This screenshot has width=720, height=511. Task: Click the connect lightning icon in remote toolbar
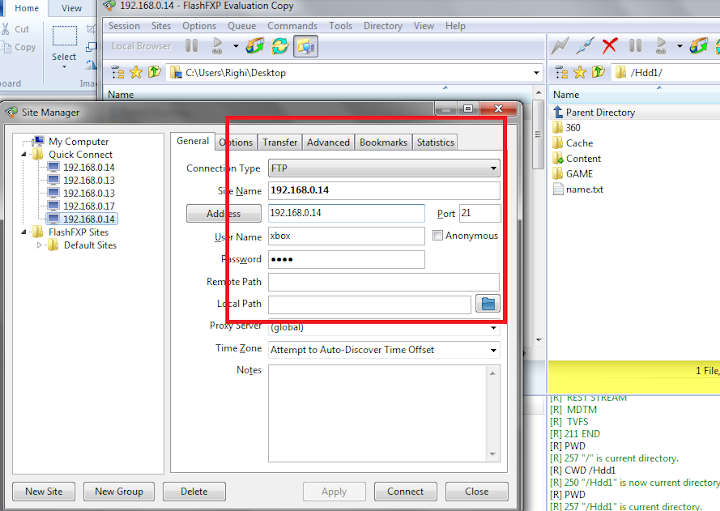[x=560, y=46]
